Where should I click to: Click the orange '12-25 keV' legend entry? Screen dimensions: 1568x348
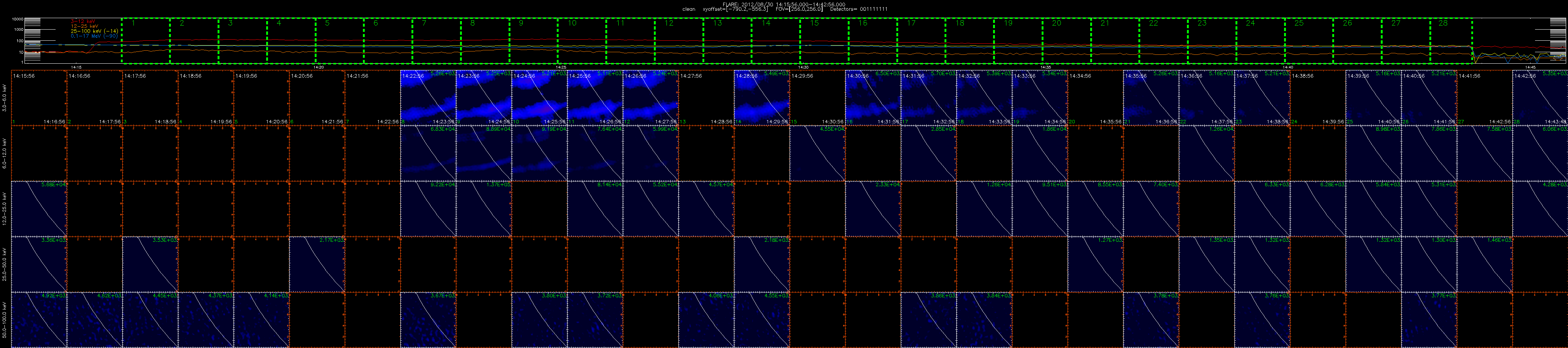(x=84, y=26)
